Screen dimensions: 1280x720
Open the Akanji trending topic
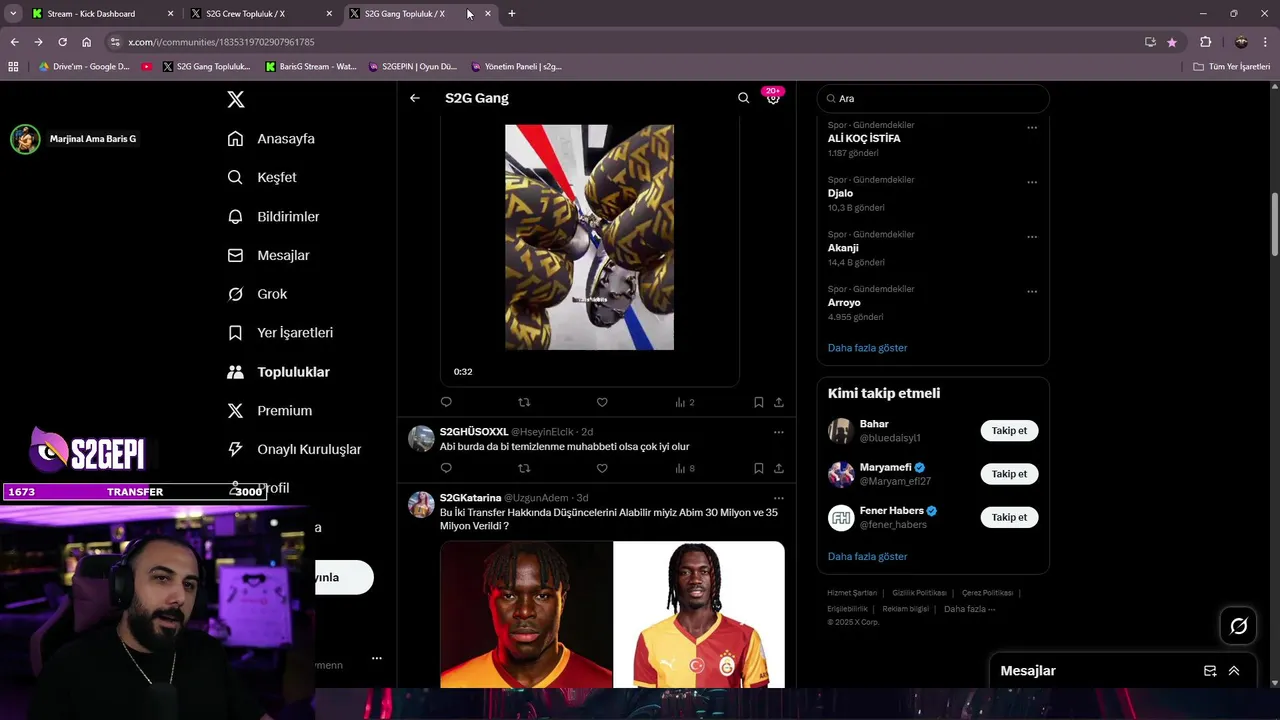[x=843, y=248]
